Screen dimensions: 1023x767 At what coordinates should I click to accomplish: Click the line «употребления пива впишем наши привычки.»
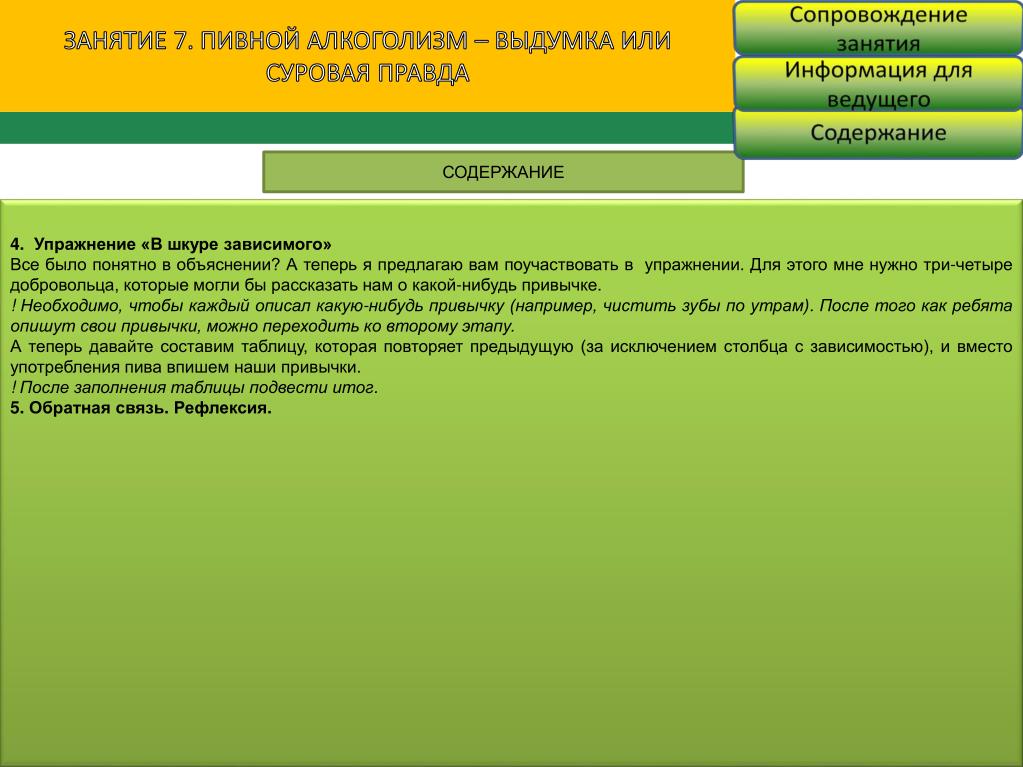[x=186, y=367]
